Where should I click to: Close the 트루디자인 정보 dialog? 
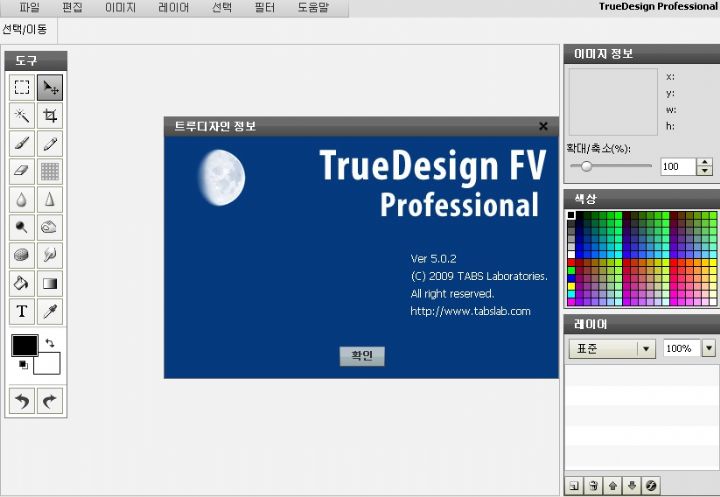click(x=543, y=126)
